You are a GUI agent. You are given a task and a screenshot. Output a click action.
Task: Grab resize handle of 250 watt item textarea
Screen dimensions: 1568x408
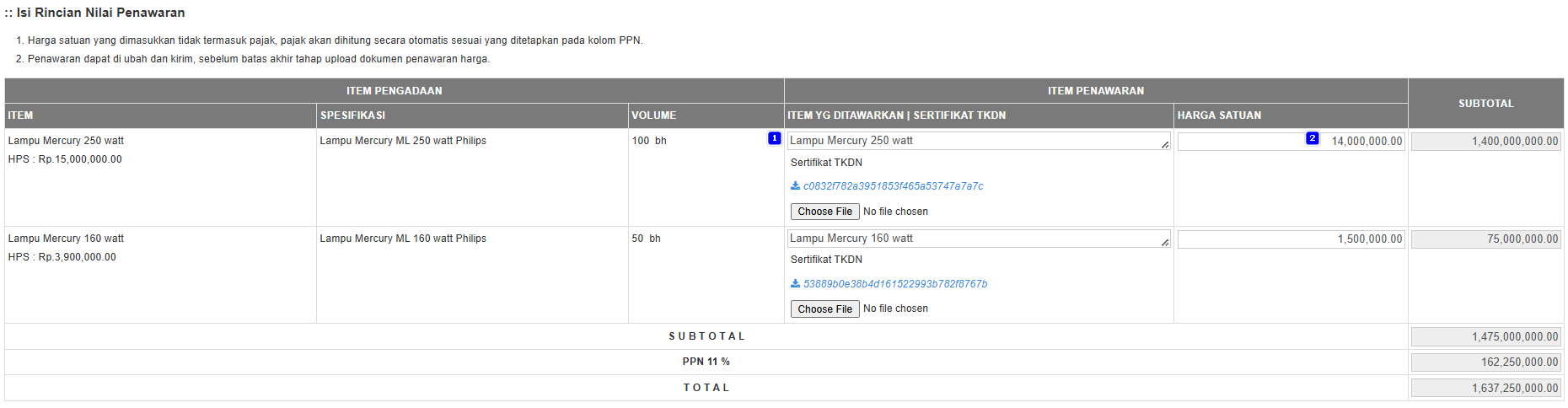(x=1165, y=145)
